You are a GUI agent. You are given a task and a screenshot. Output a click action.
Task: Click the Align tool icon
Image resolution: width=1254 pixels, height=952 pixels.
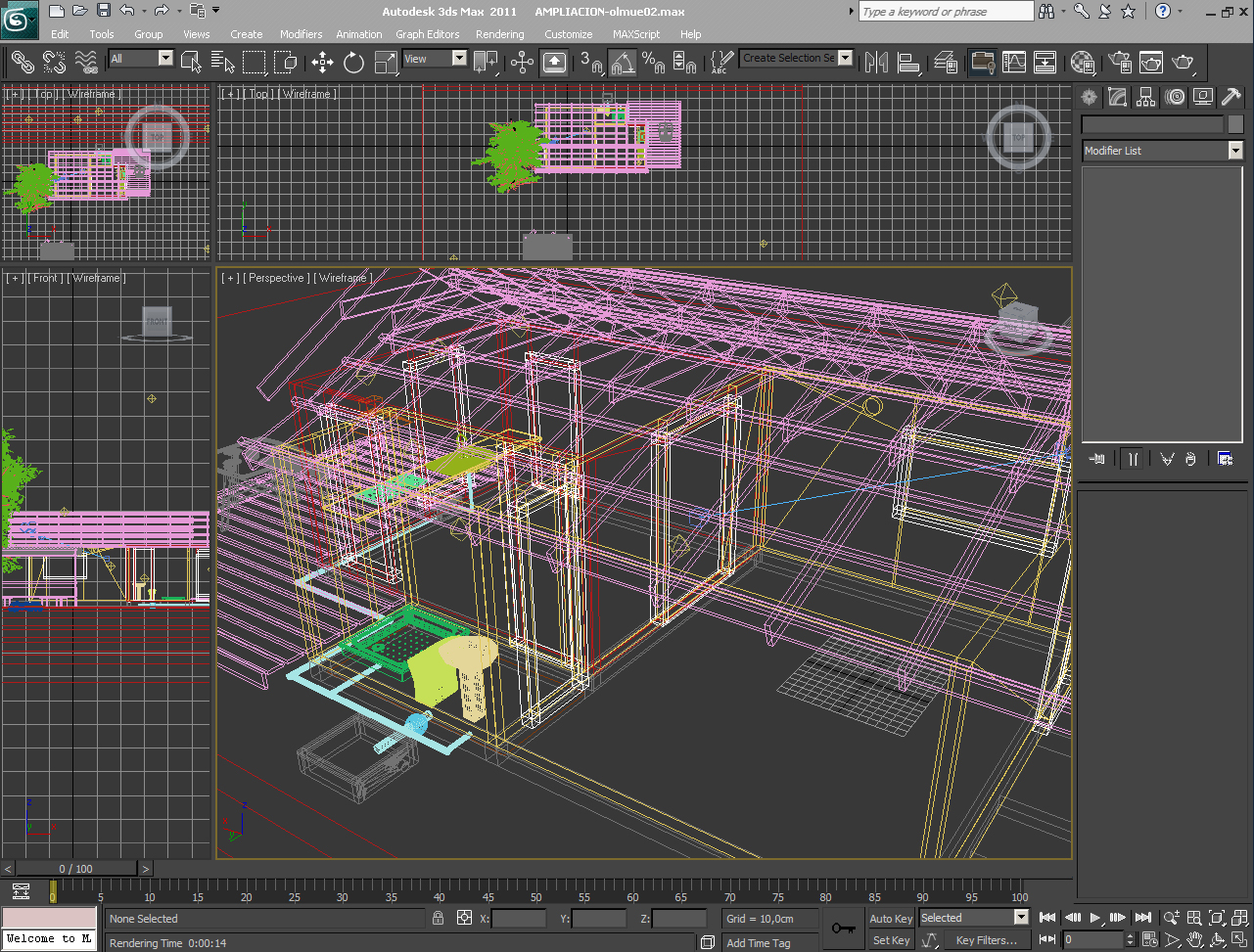[x=909, y=63]
